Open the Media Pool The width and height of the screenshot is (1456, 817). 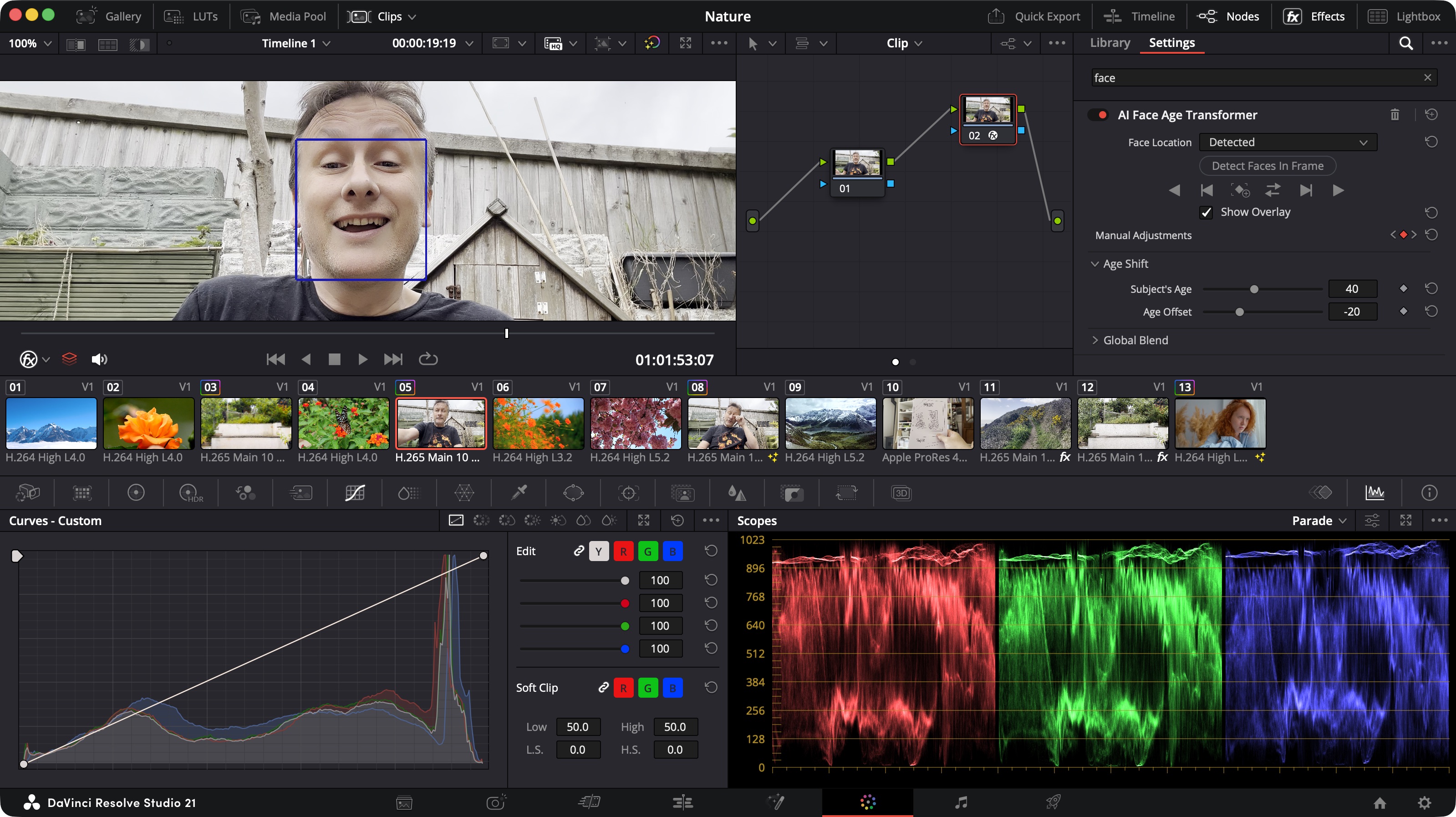click(284, 16)
